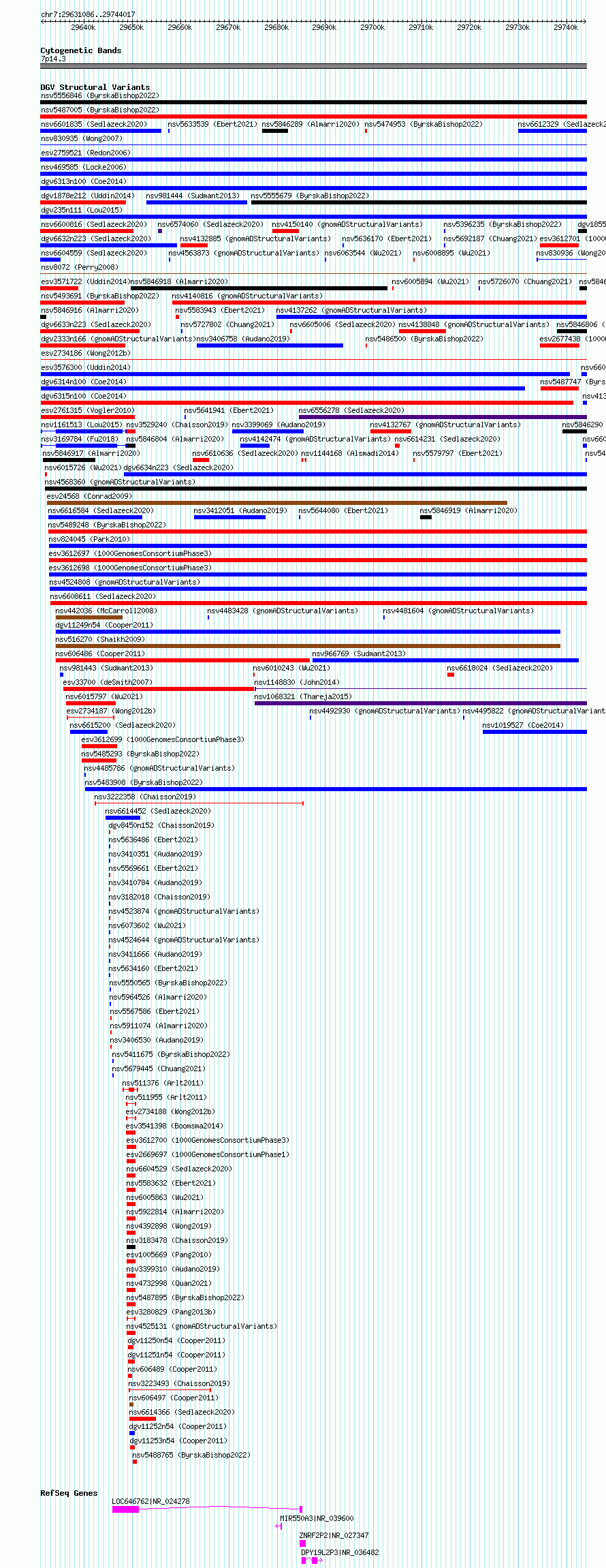Click nsv4150140 gnomAD structural variant label
The width and height of the screenshot is (606, 1568).
(x=347, y=224)
